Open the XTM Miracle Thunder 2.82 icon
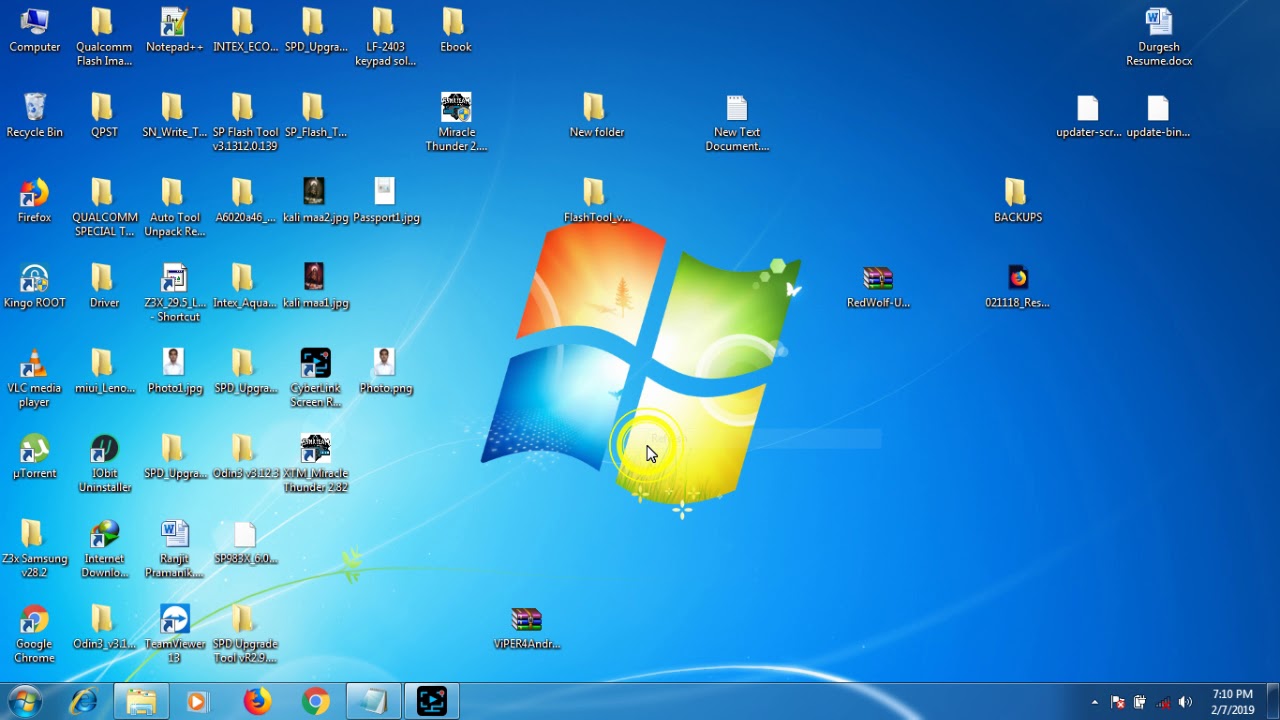Viewport: 1280px width, 720px height. coord(315,463)
